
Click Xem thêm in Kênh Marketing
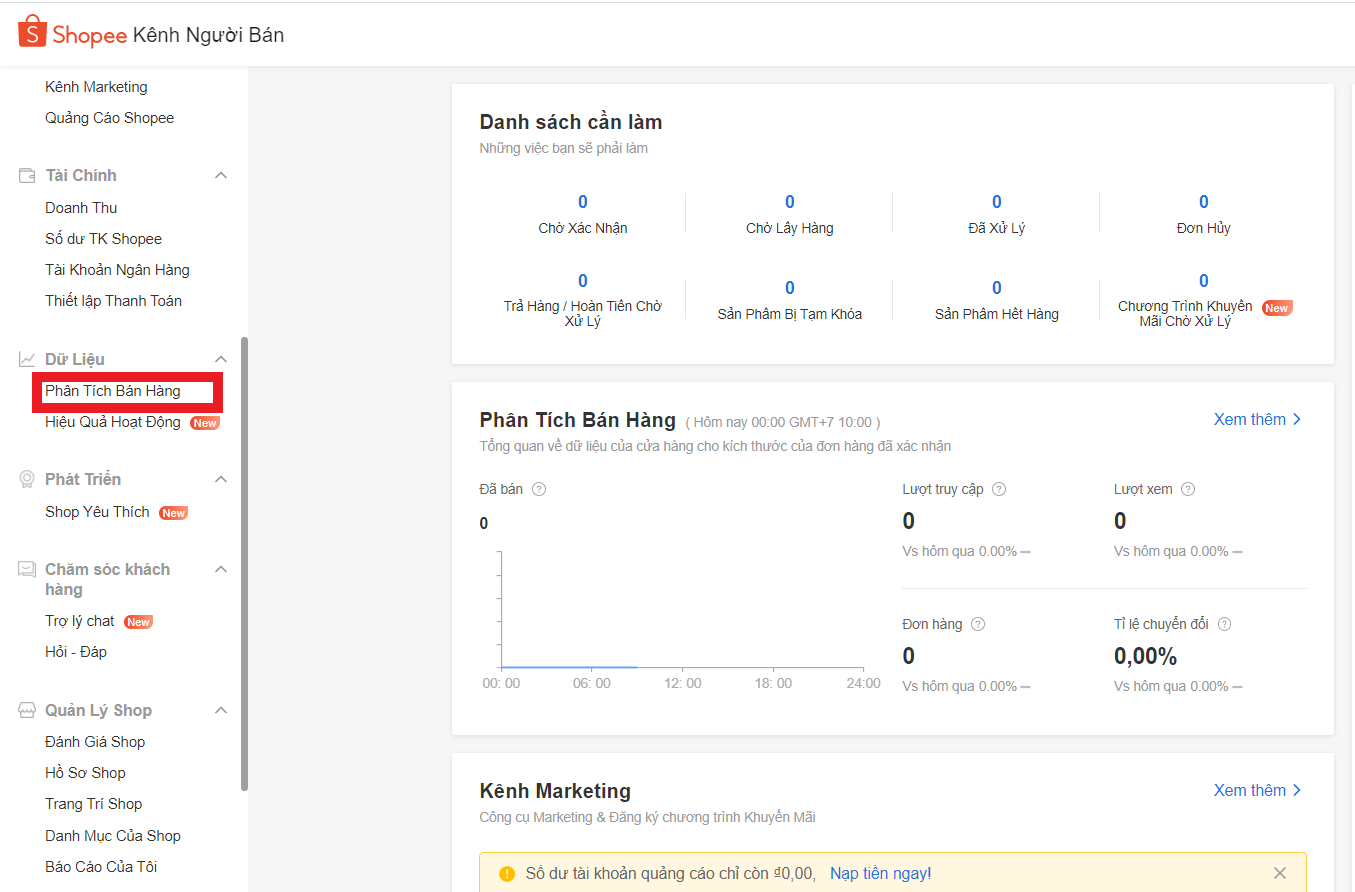(x=1257, y=790)
